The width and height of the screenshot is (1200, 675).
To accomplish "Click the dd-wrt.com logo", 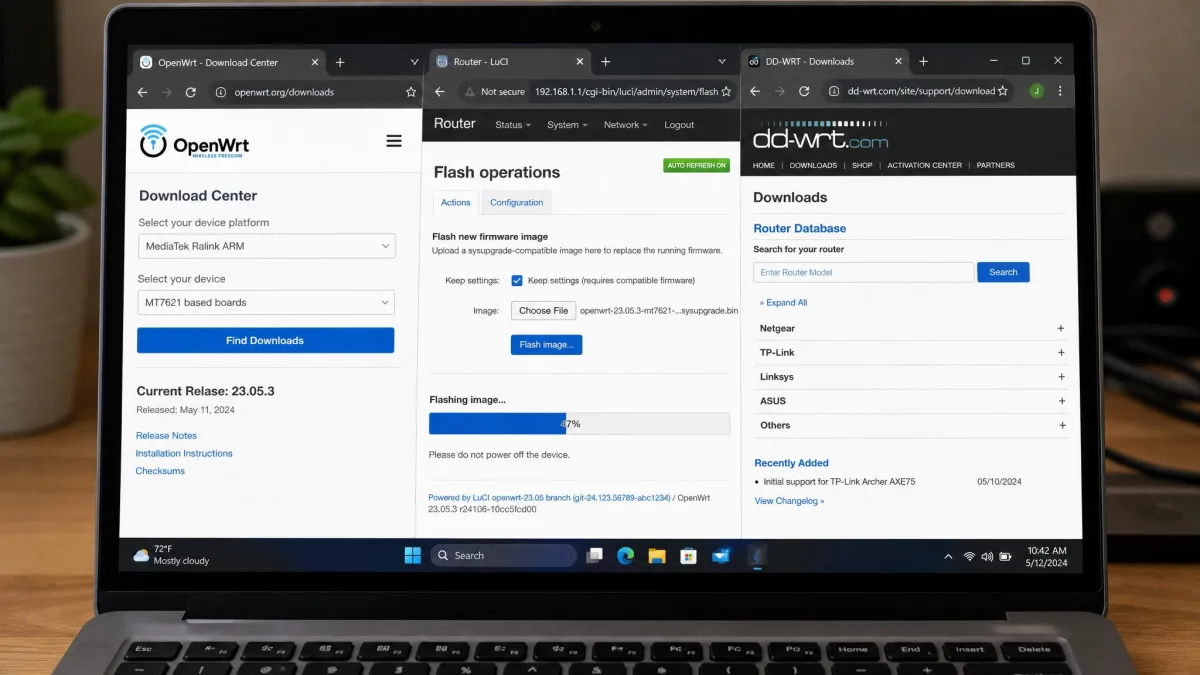I will 820,136.
